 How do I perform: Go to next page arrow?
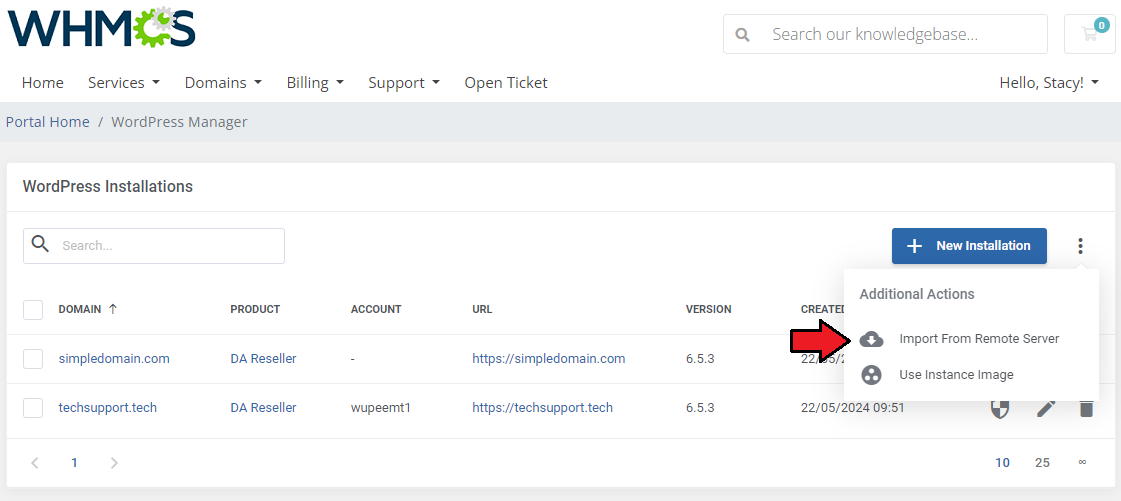tap(114, 462)
